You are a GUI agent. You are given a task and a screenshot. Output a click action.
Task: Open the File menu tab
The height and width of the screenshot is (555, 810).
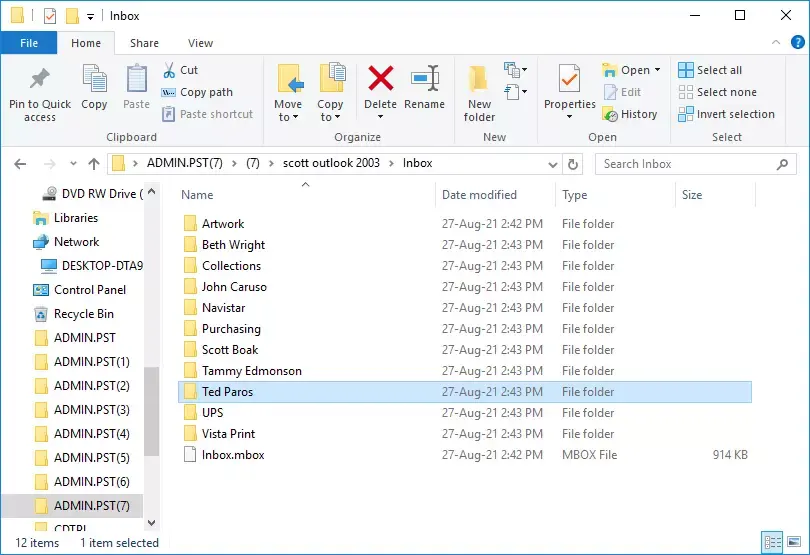[29, 43]
